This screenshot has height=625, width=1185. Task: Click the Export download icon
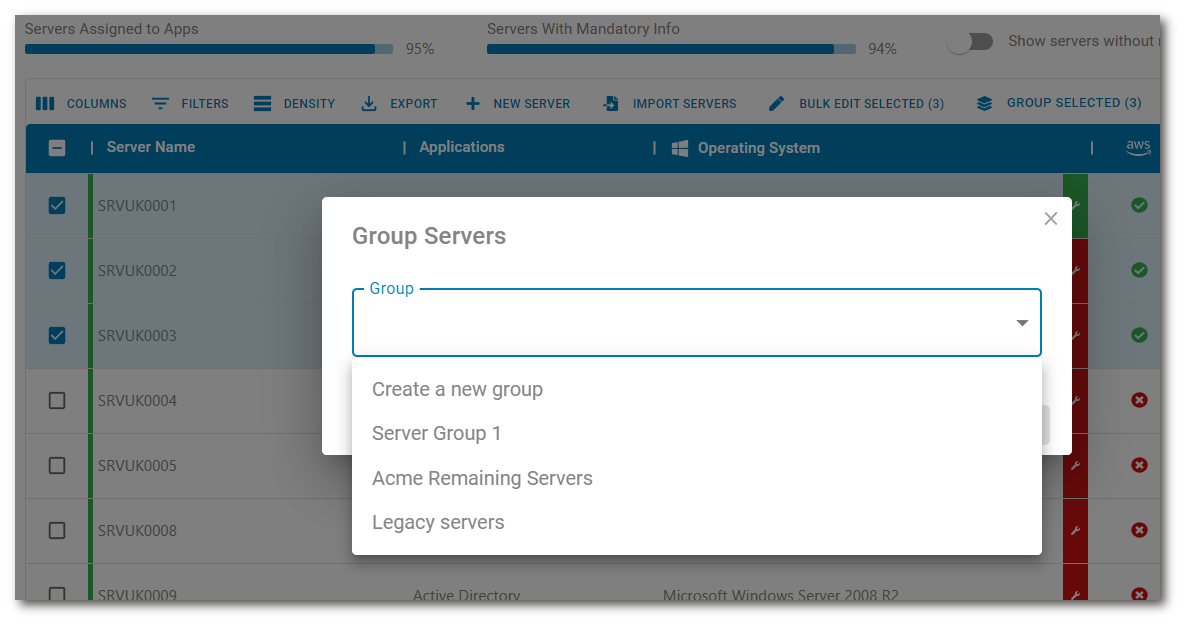[x=369, y=103]
